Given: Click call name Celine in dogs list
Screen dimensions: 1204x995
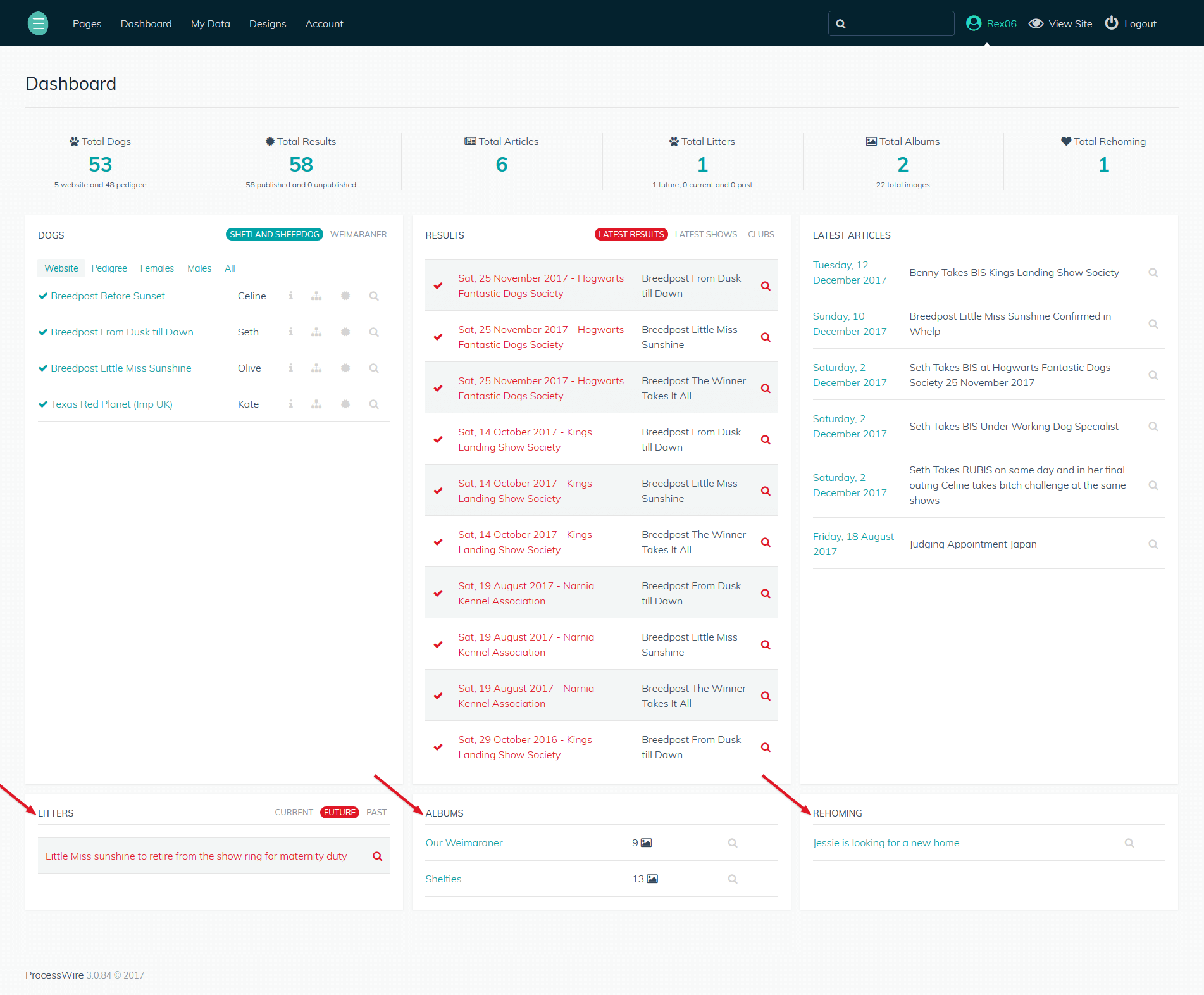Looking at the screenshot, I should pos(252,296).
